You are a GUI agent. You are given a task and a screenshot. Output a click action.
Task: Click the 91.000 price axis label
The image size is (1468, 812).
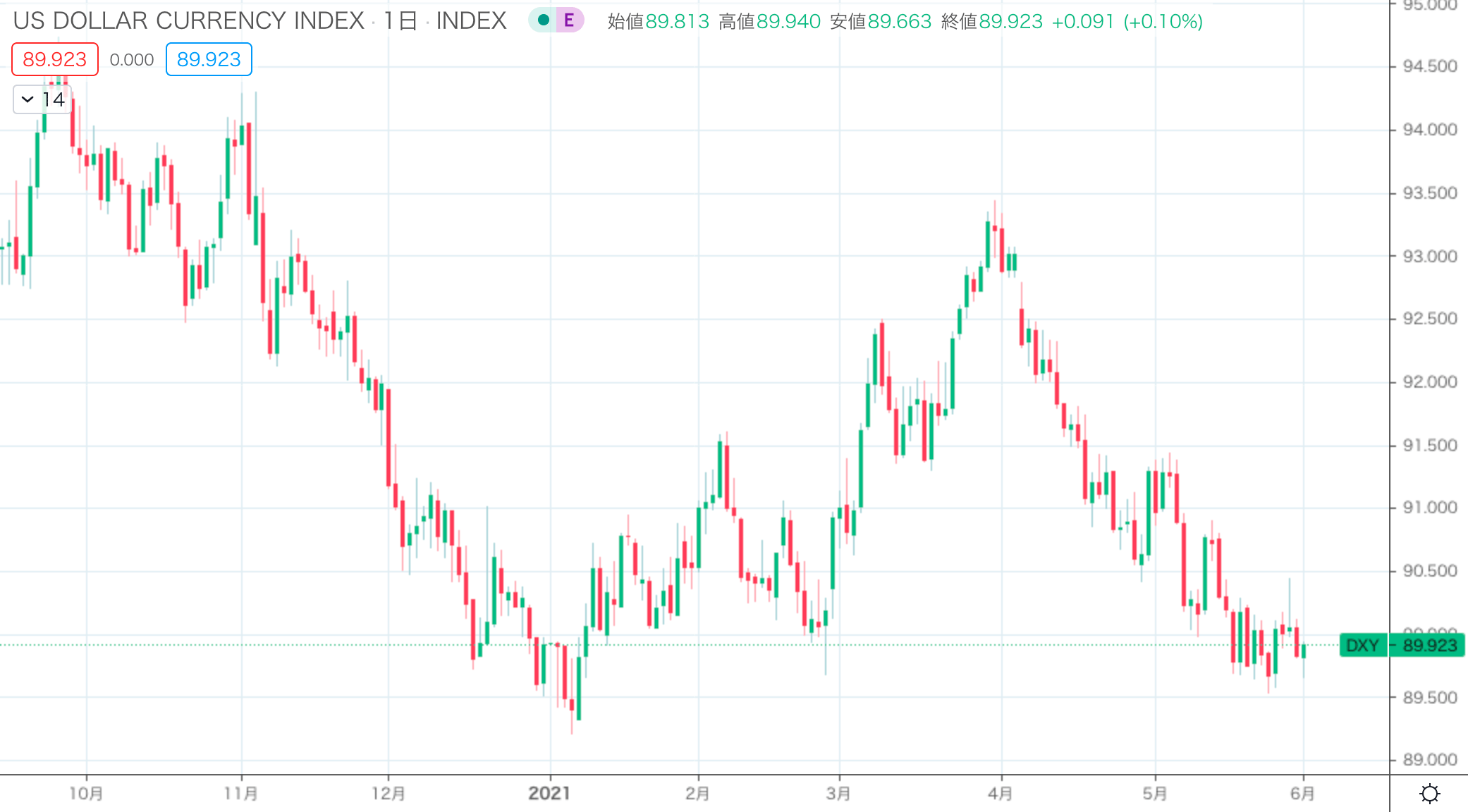[1430, 508]
